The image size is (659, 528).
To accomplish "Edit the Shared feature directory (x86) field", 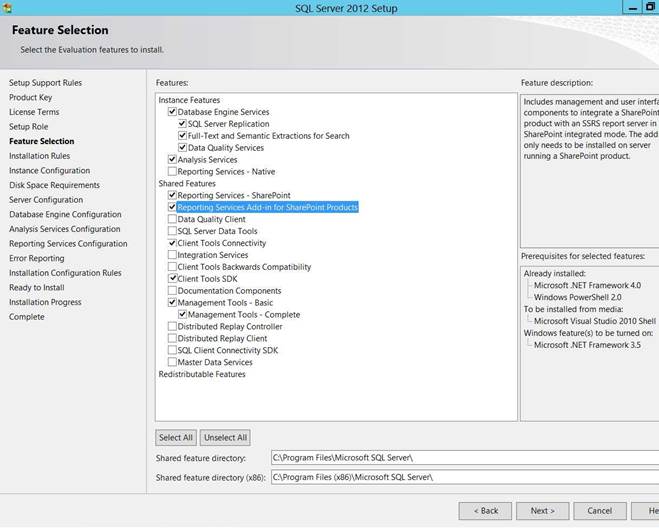I will click(465, 477).
